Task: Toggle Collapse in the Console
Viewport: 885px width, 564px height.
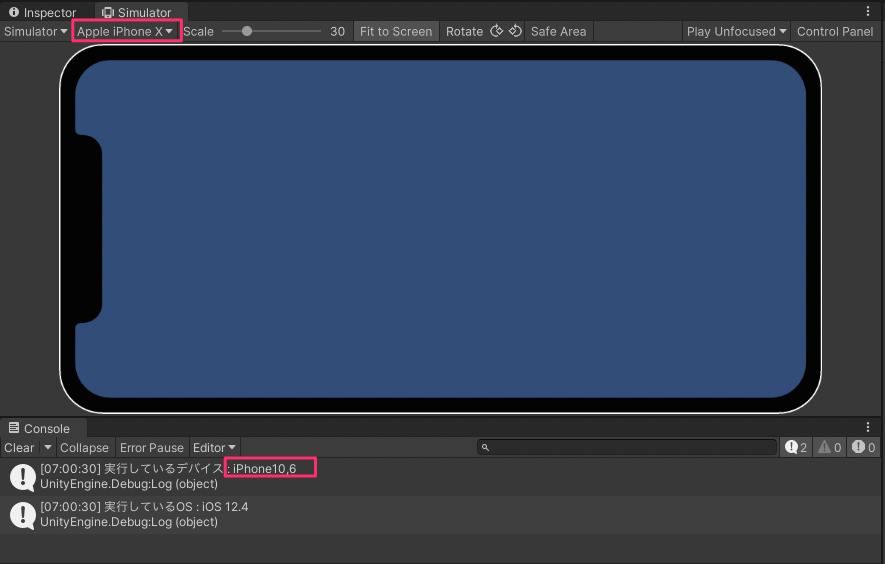Action: point(85,448)
